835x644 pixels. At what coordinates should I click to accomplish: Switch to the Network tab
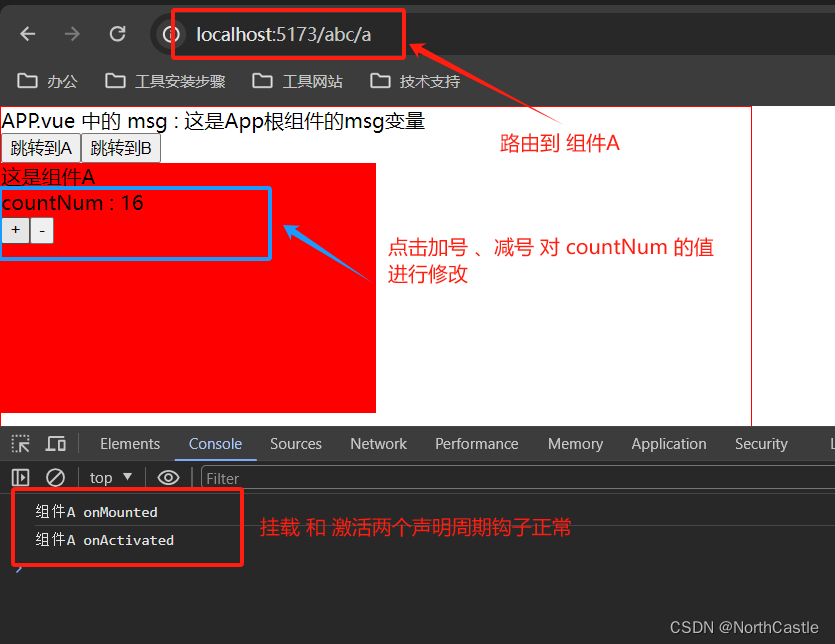tap(378, 444)
